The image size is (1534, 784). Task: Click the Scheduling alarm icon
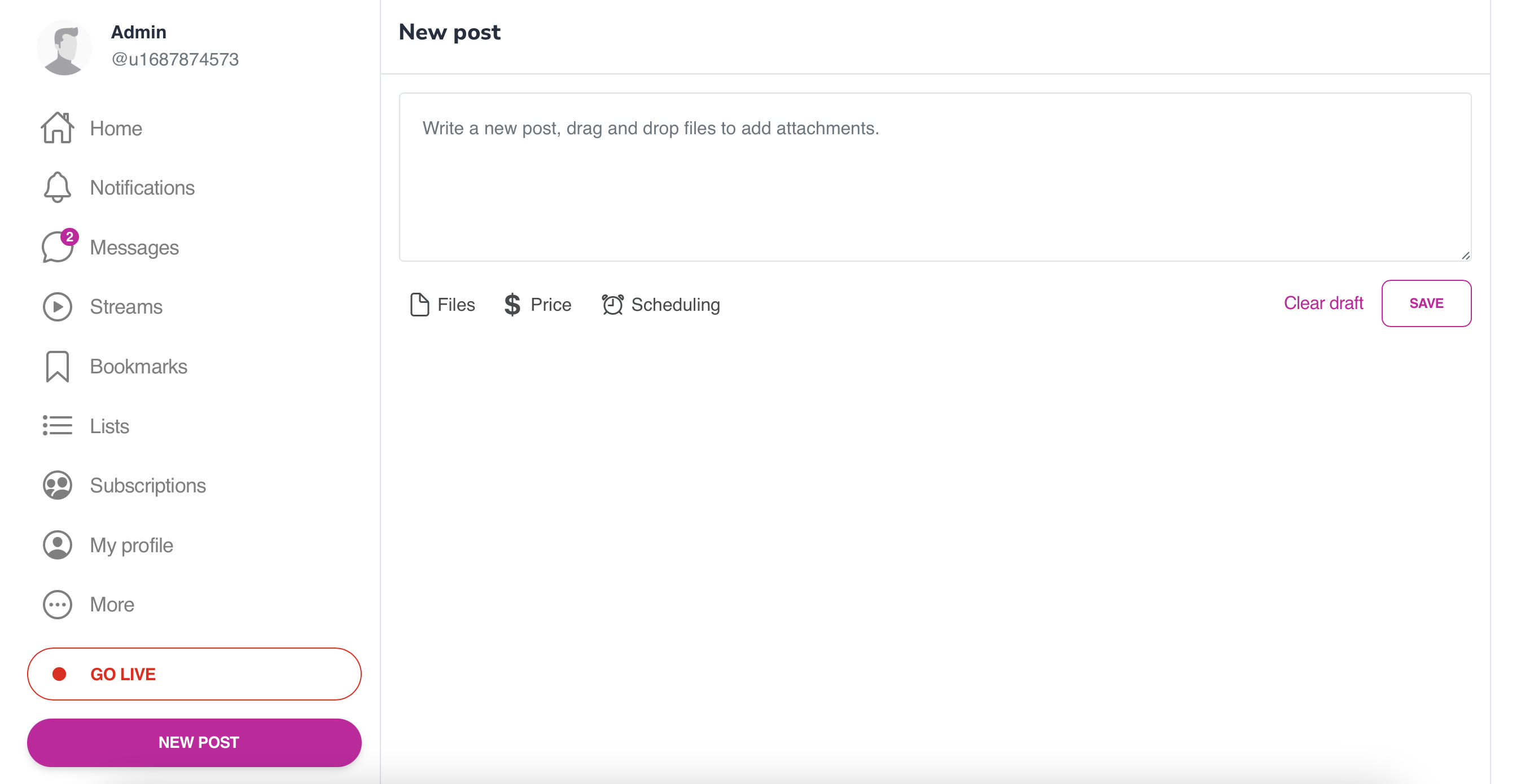pyautogui.click(x=611, y=304)
